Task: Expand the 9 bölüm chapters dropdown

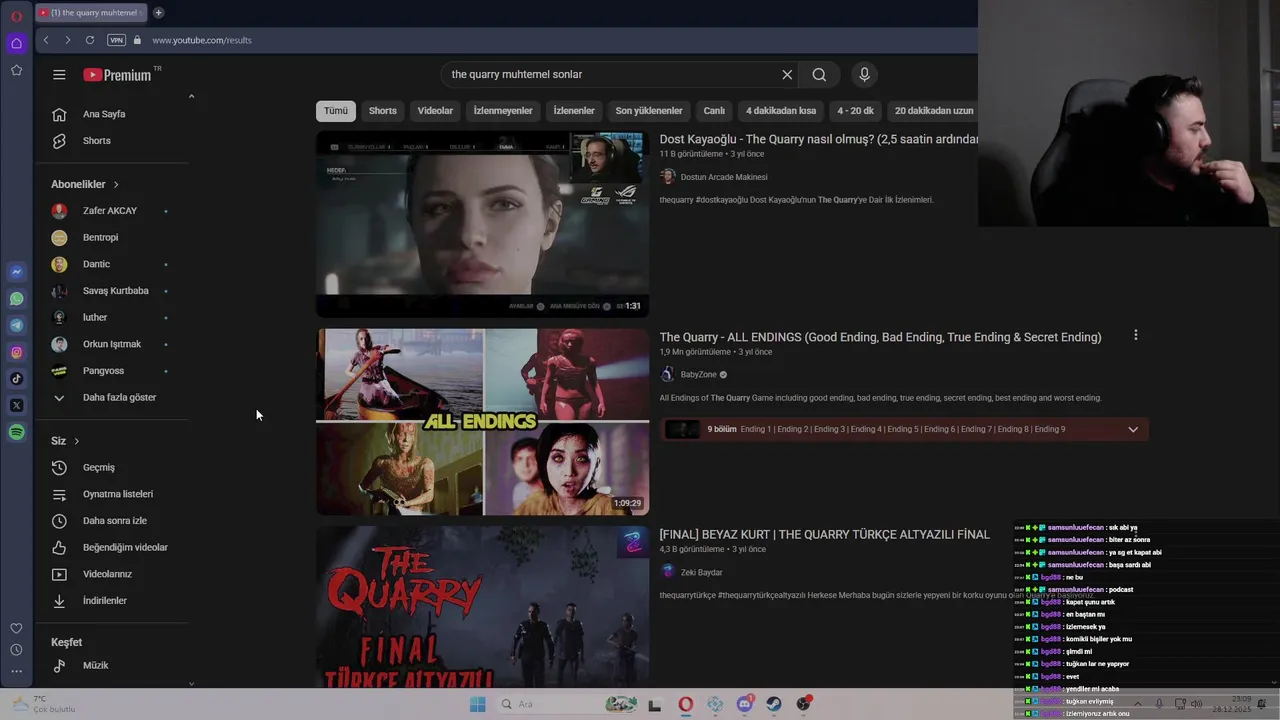Action: click(x=1133, y=430)
